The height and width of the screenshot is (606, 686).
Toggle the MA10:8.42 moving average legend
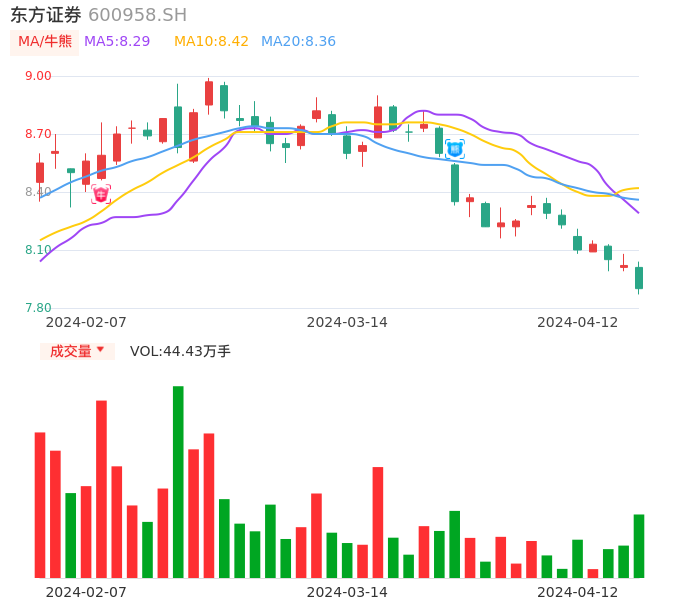[211, 42]
